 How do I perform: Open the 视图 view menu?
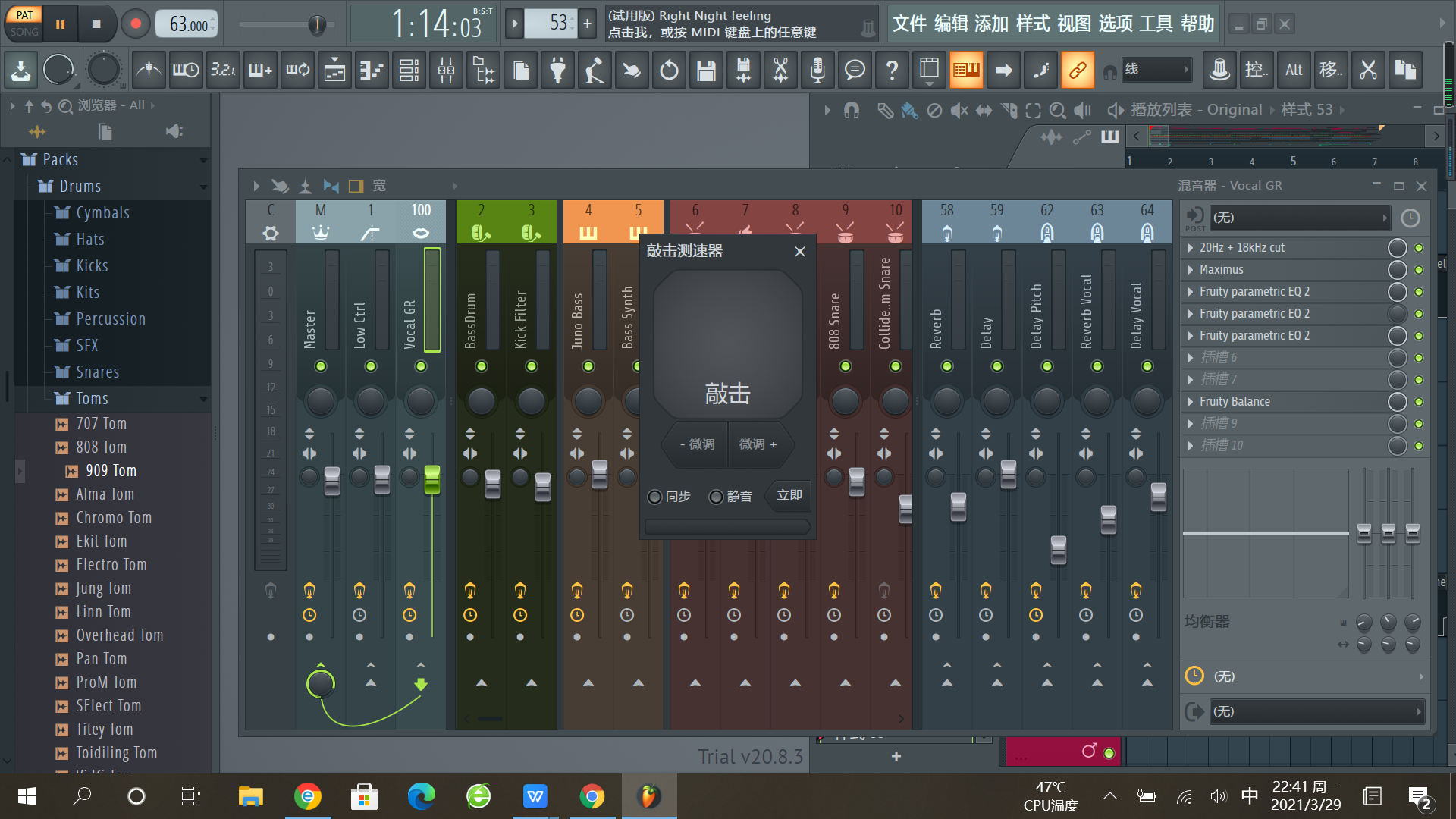pos(1074,24)
